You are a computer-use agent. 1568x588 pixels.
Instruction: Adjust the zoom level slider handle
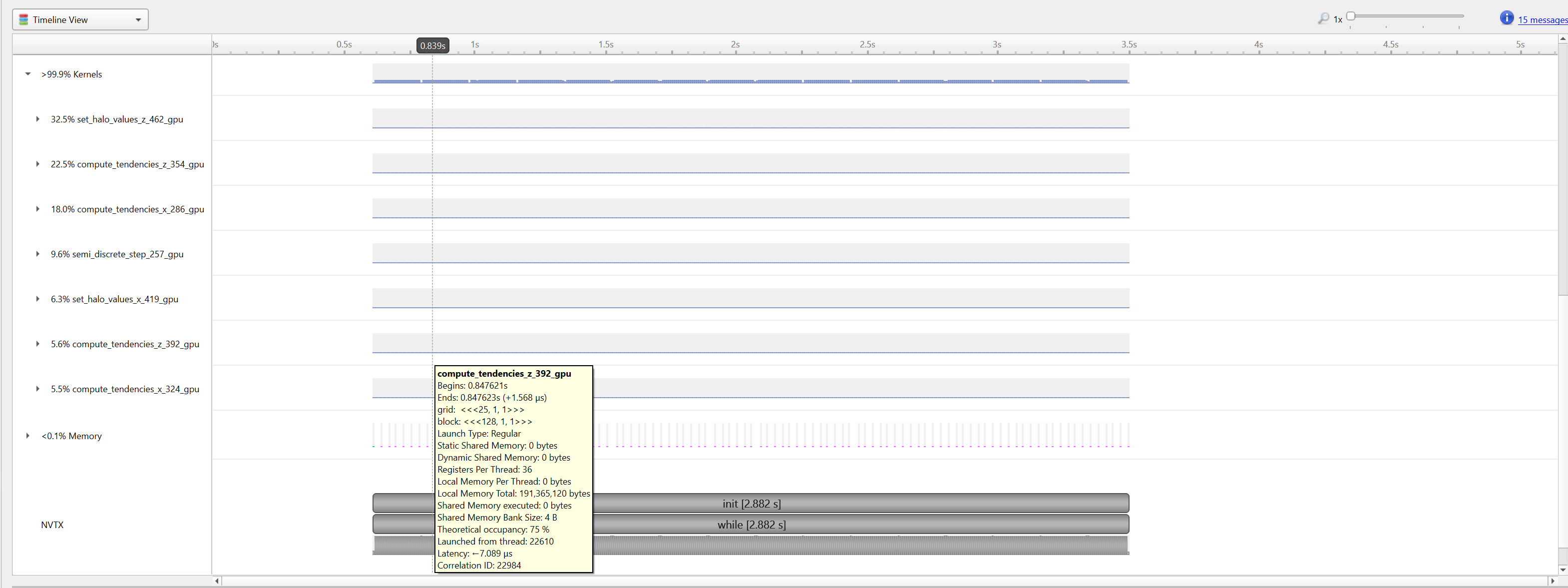[x=1350, y=16]
